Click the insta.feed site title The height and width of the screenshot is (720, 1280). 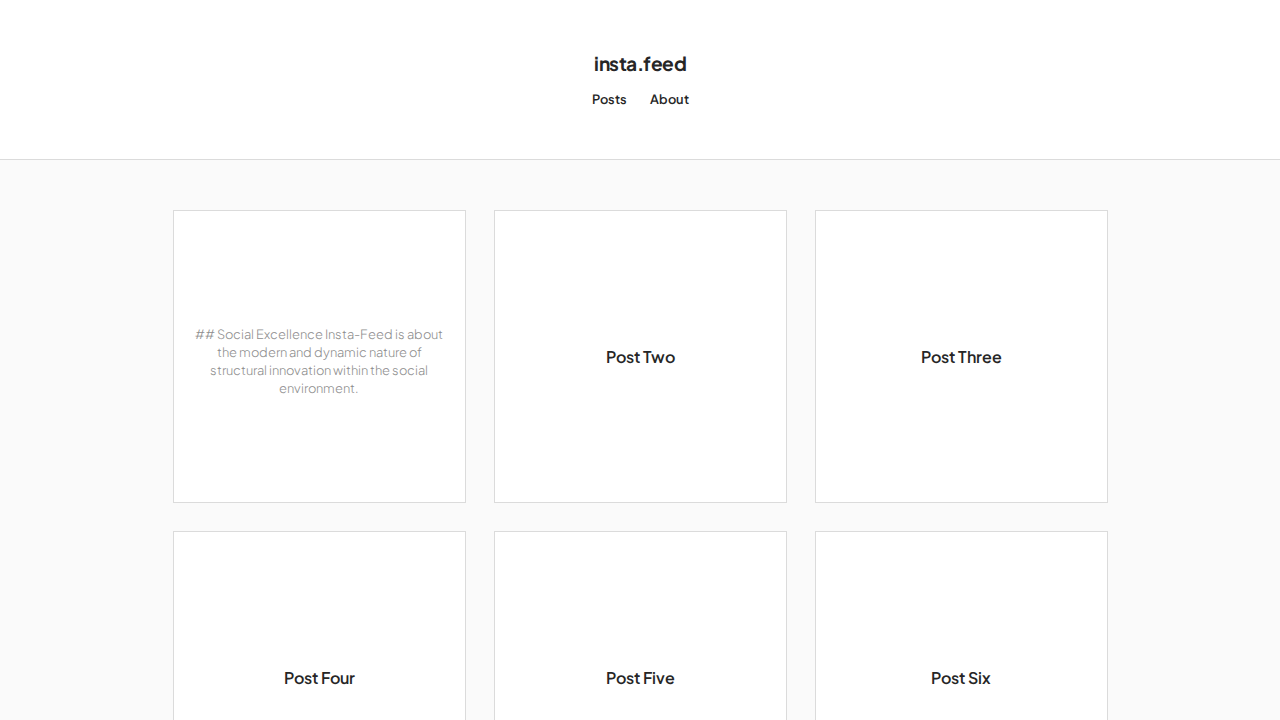pyautogui.click(x=640, y=64)
